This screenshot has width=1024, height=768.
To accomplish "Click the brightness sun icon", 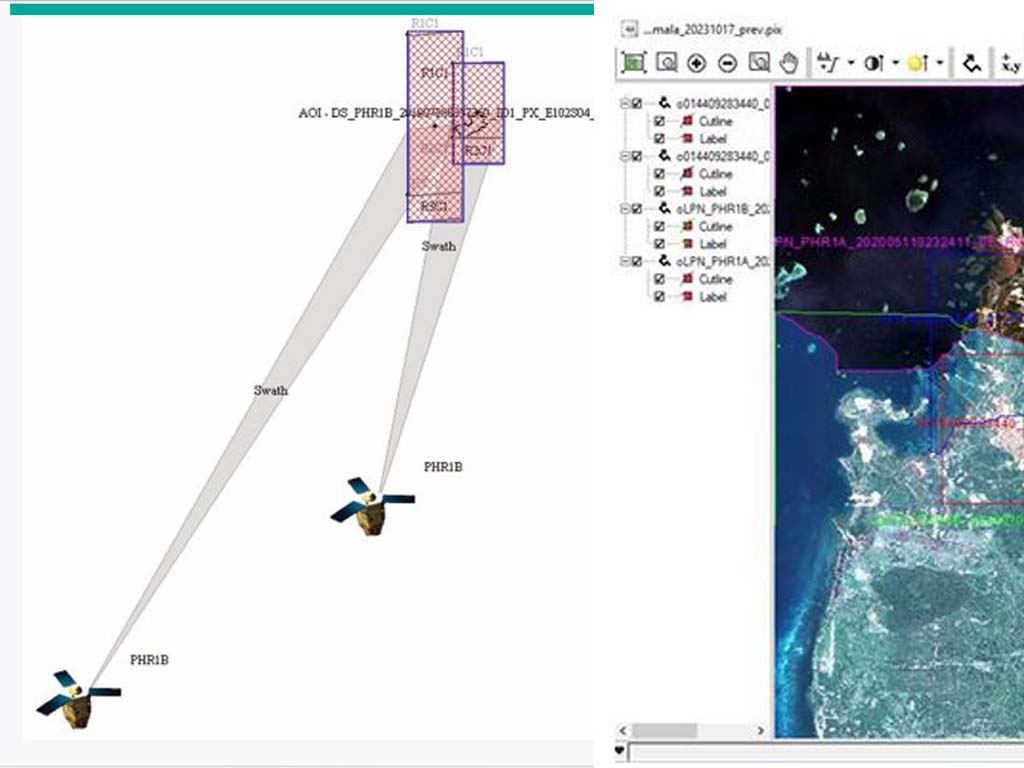I will coord(917,63).
